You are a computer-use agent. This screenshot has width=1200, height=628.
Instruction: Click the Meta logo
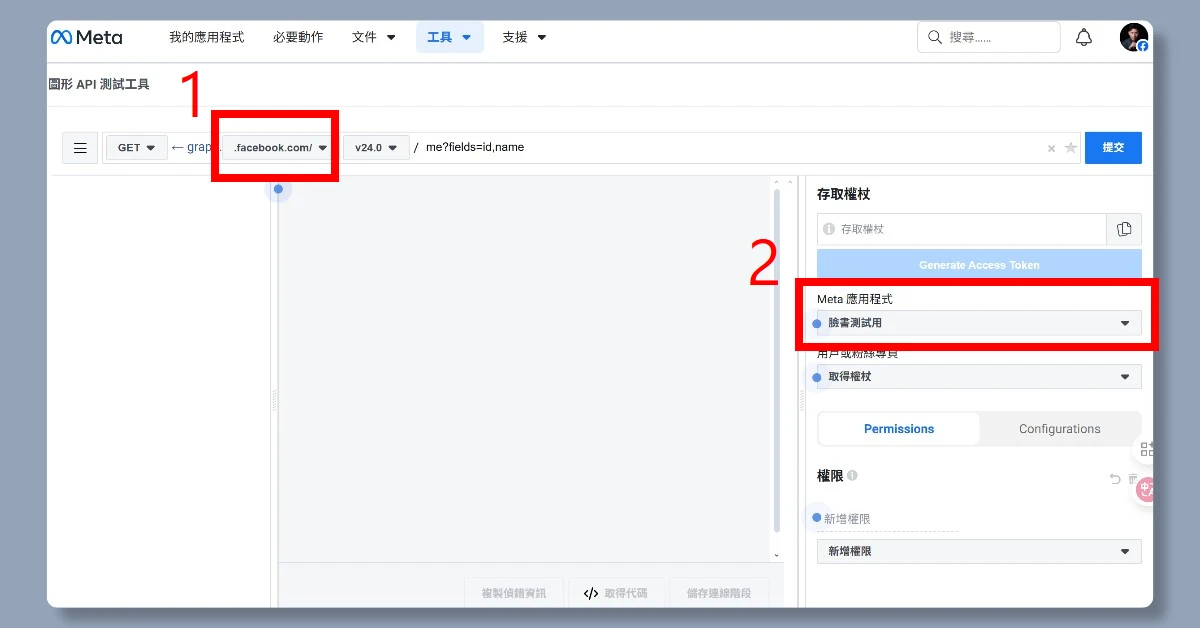point(86,37)
